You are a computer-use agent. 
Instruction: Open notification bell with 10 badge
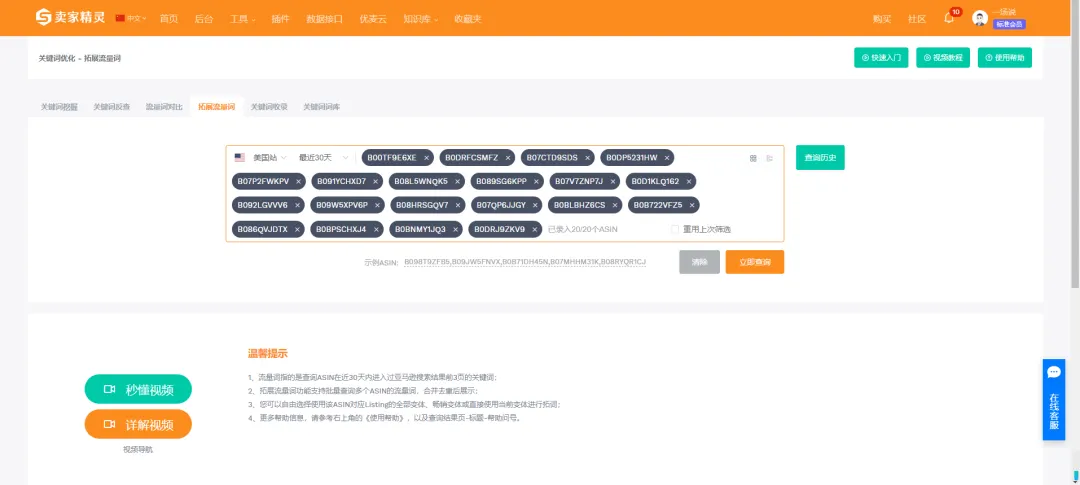pyautogui.click(x=949, y=18)
